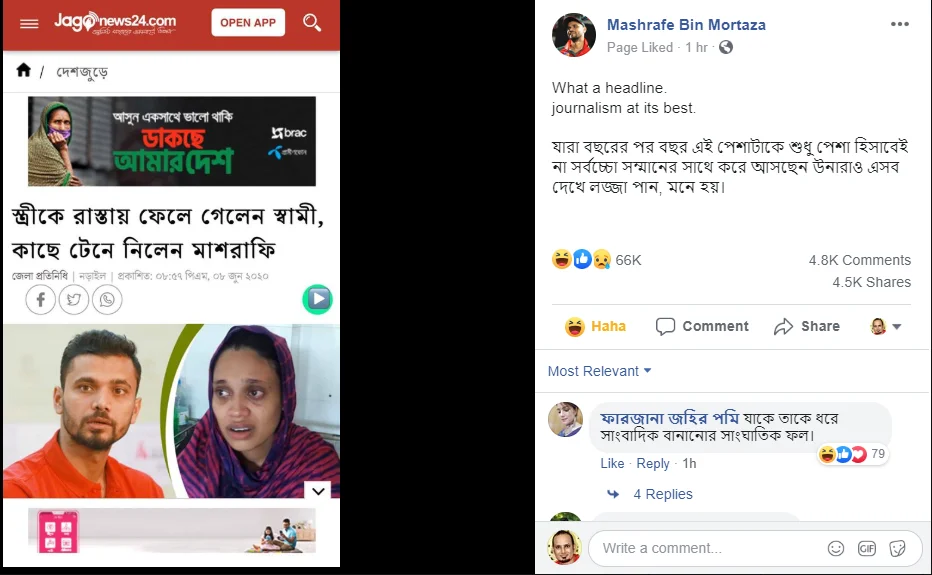Focus the Write a comment field
Screen dimensions: 932x575
(707, 548)
